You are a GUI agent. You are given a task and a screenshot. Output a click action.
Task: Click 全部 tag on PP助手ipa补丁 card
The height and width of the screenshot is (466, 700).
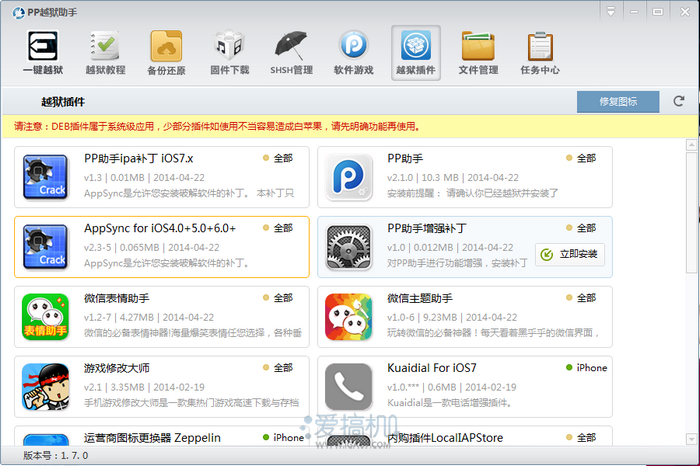point(278,158)
